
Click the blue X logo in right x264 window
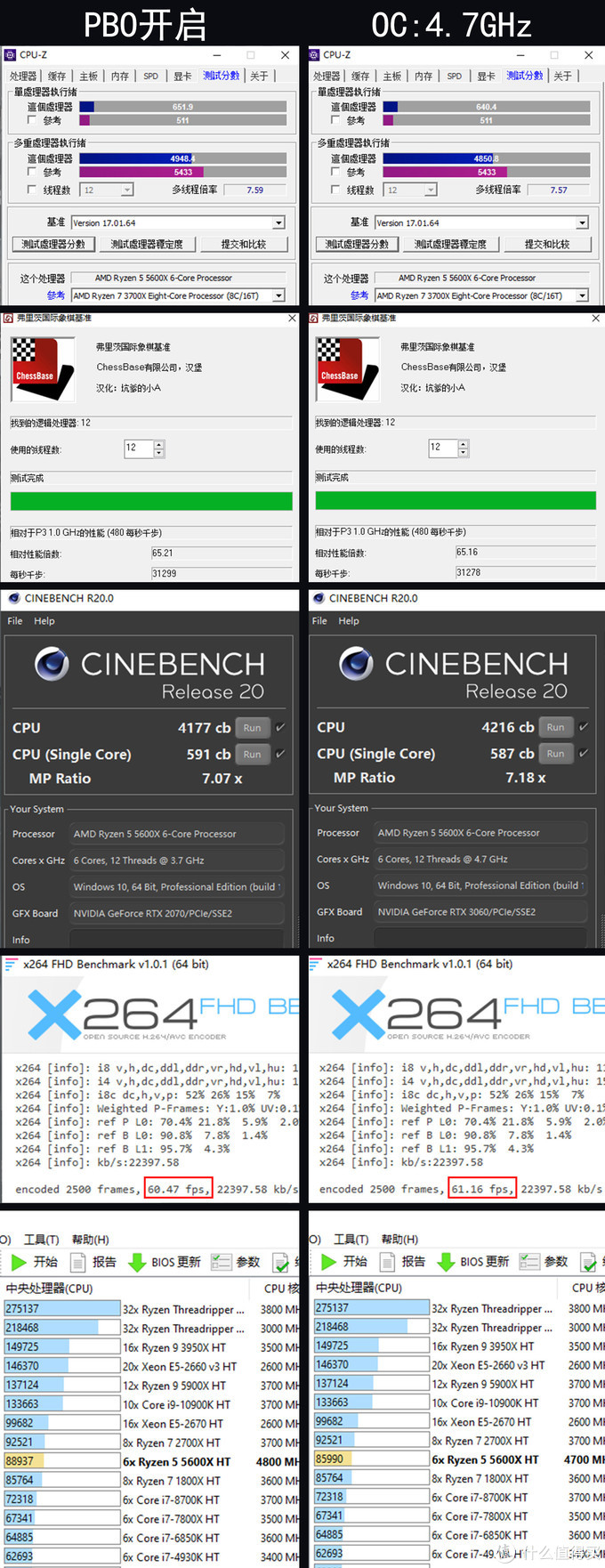(359, 1015)
